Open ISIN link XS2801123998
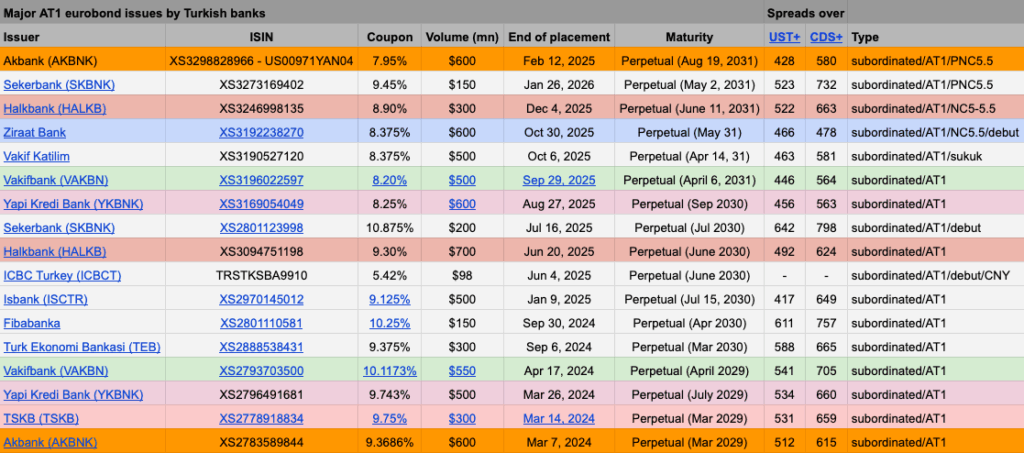1024x453 pixels. coord(261,227)
